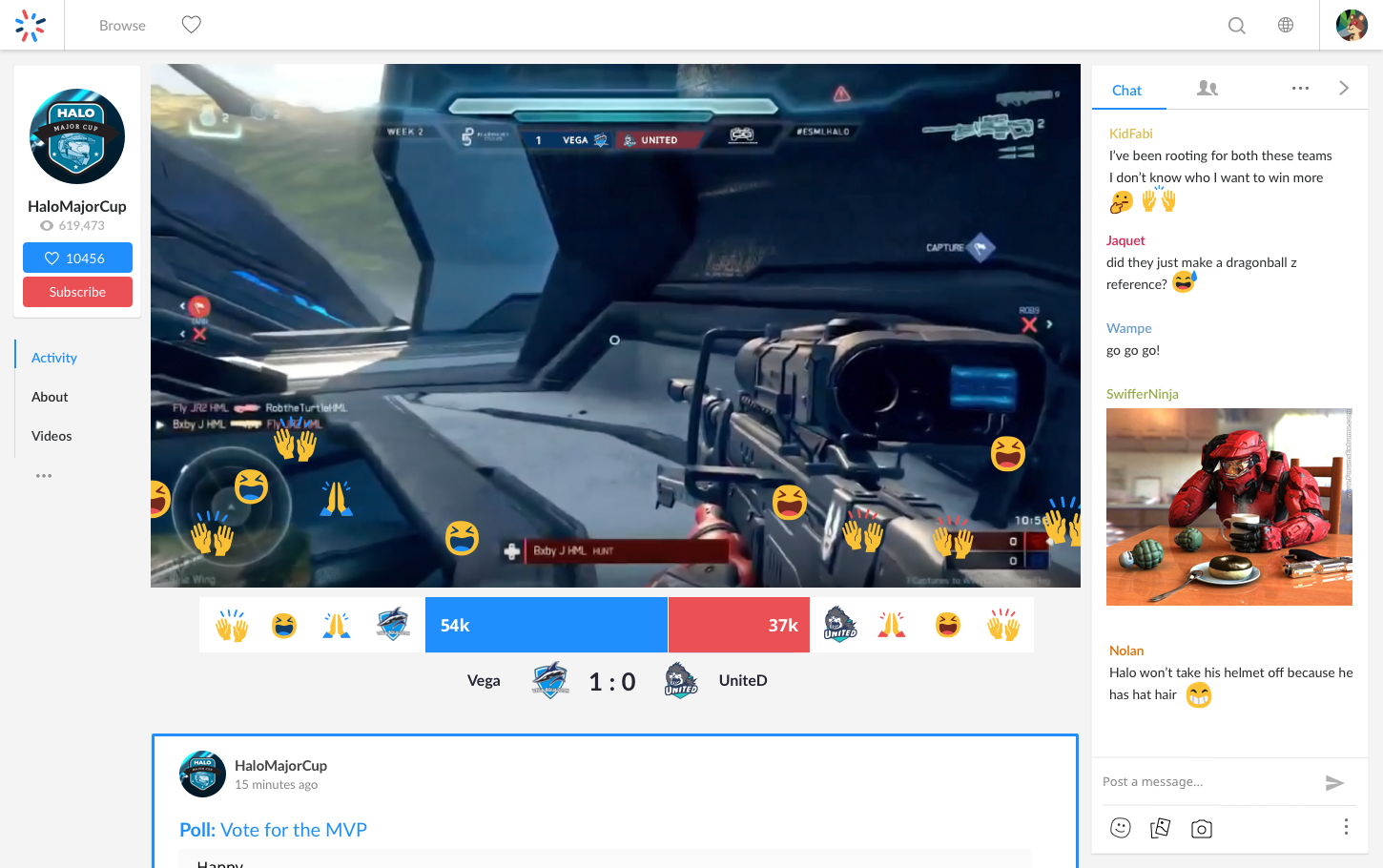Collapse the chat panel with the arrow

pyautogui.click(x=1344, y=88)
